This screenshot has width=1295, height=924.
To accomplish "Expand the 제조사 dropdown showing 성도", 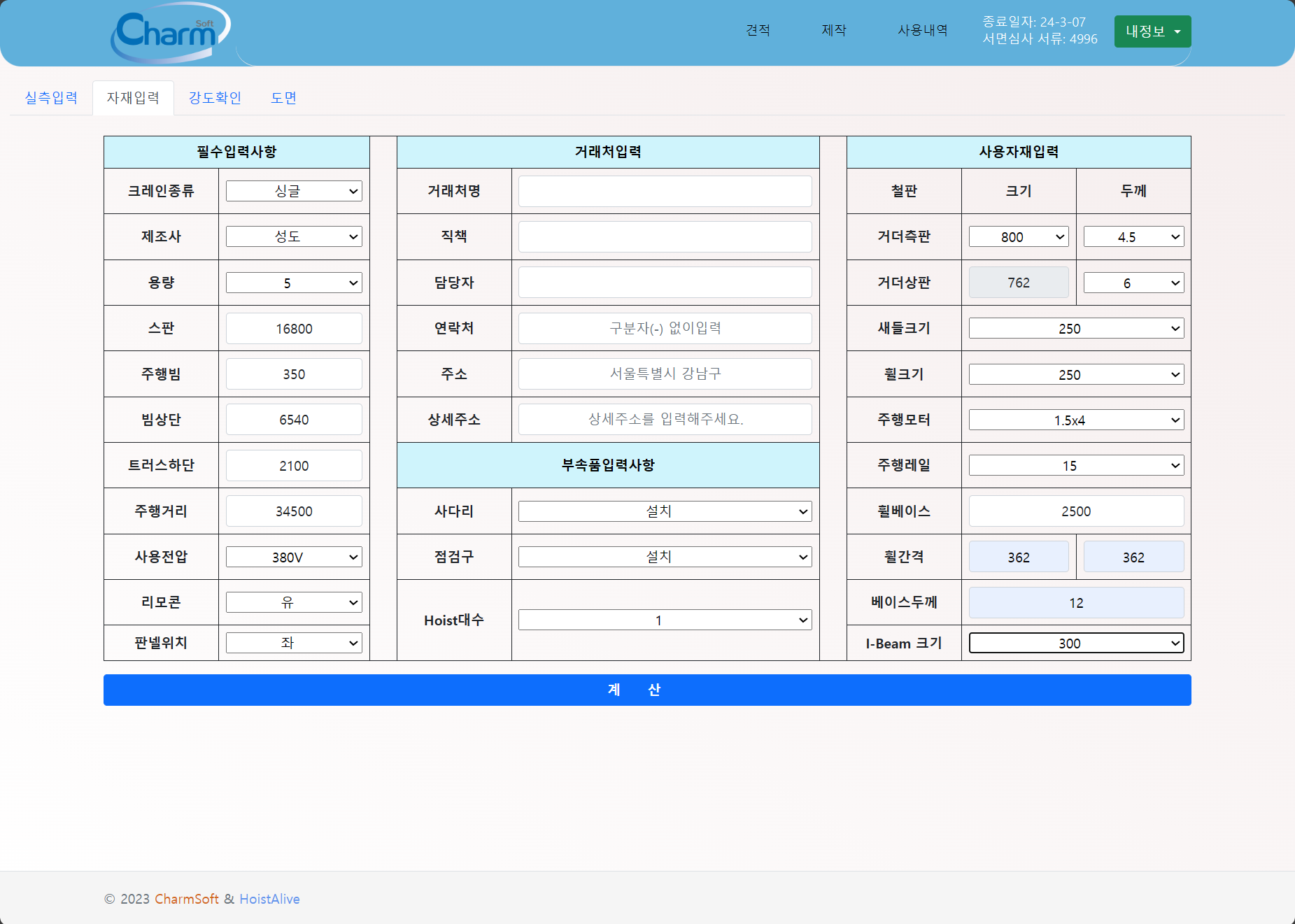I will (293, 237).
